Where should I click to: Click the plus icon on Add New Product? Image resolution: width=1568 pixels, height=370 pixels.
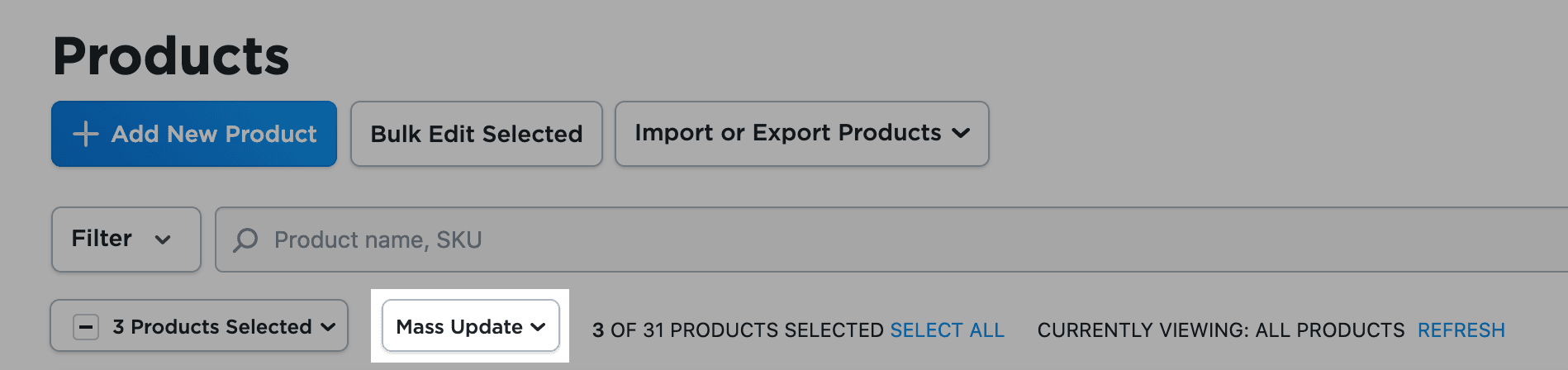pos(86,134)
